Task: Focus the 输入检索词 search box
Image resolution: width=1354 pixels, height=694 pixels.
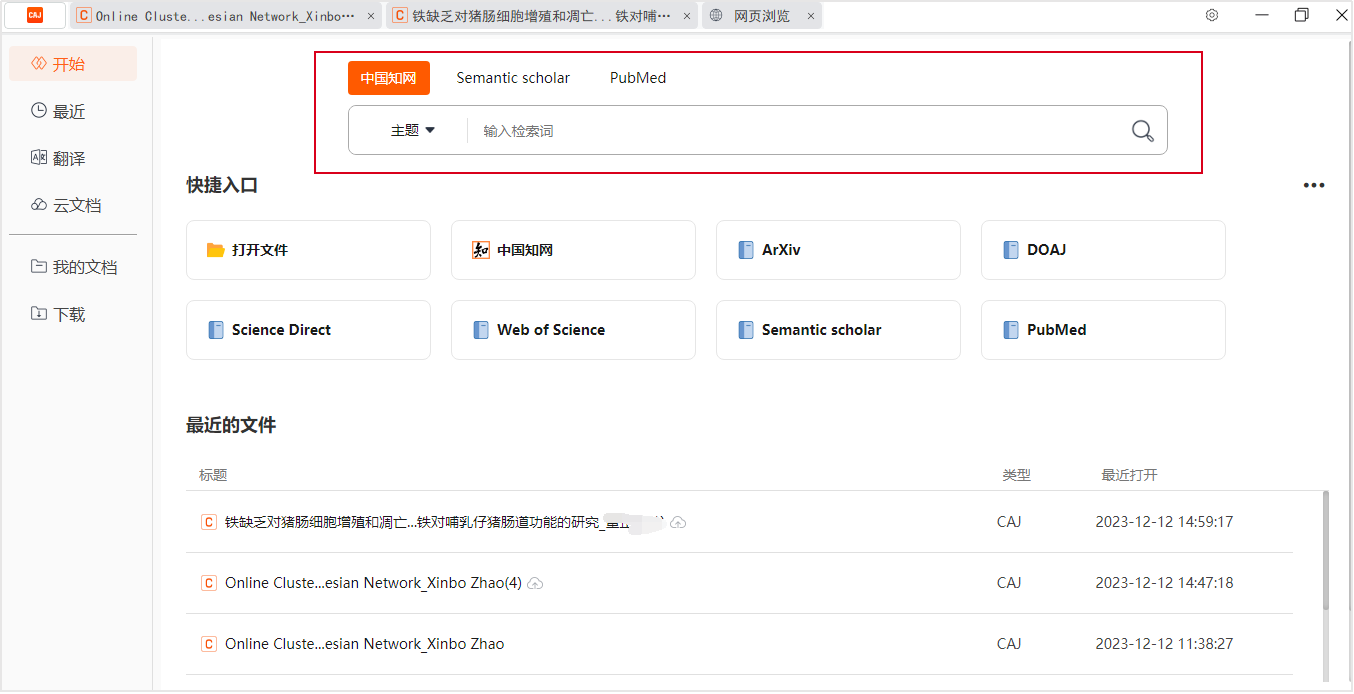Action: point(800,131)
